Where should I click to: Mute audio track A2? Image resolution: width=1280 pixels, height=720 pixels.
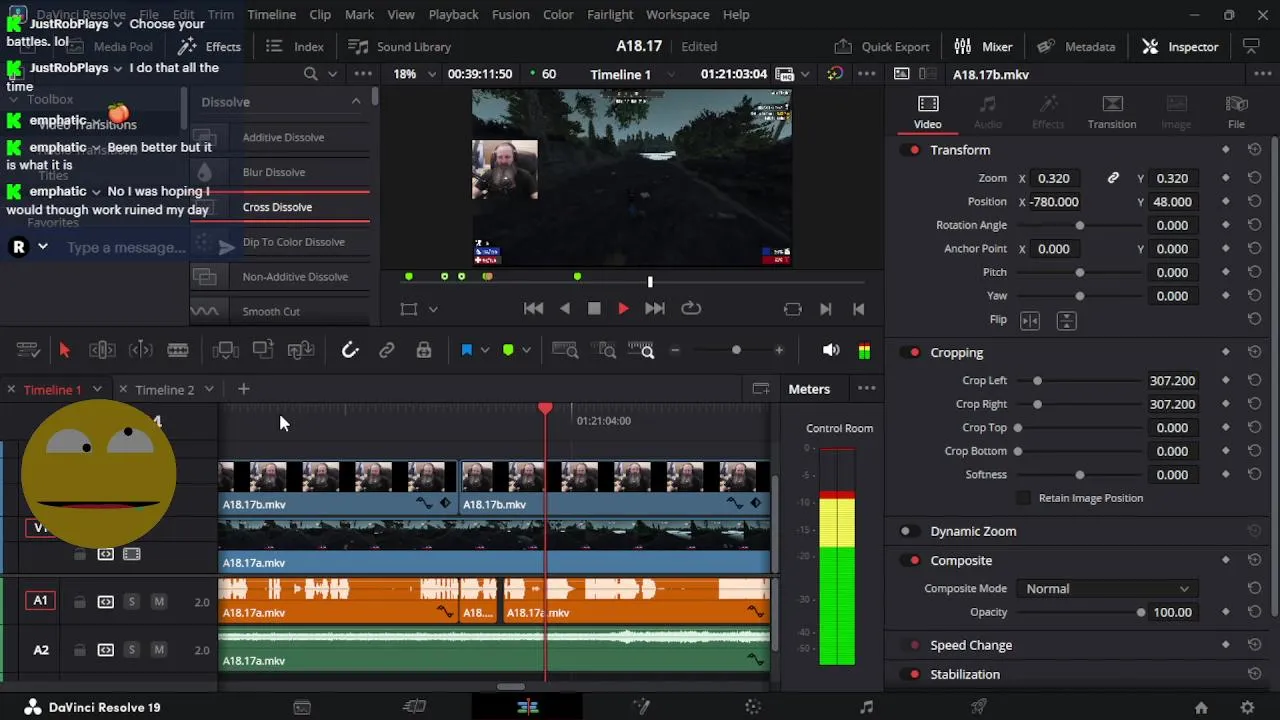[x=158, y=650]
